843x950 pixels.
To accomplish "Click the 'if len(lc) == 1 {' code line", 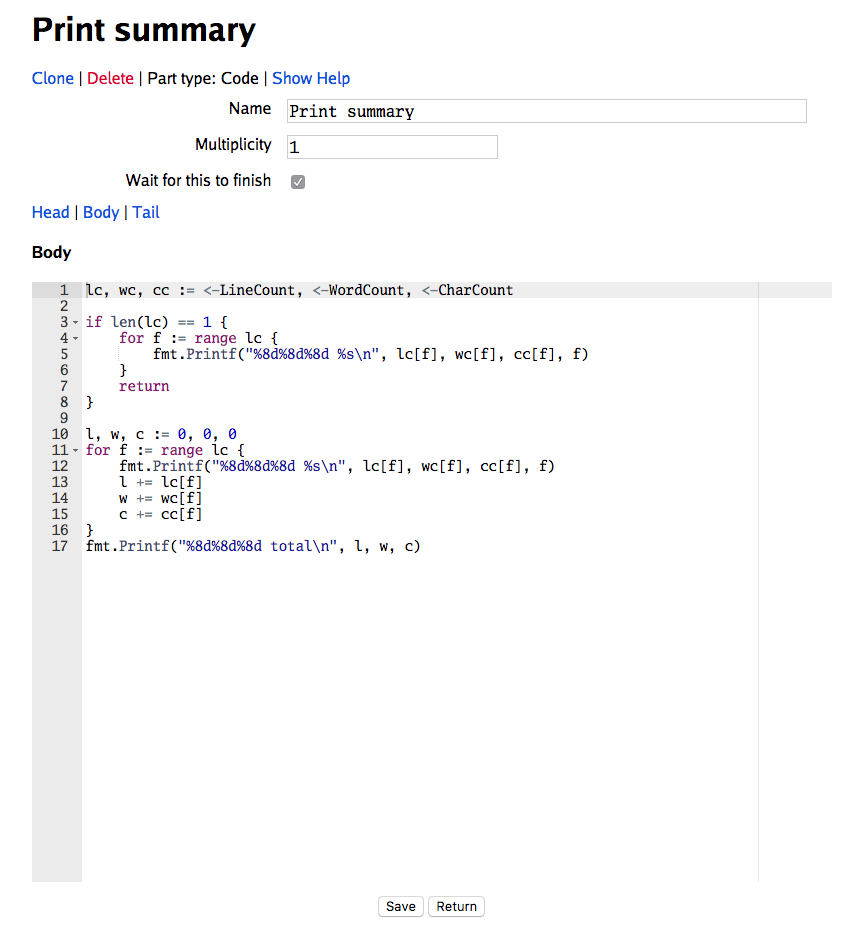I will [156, 322].
